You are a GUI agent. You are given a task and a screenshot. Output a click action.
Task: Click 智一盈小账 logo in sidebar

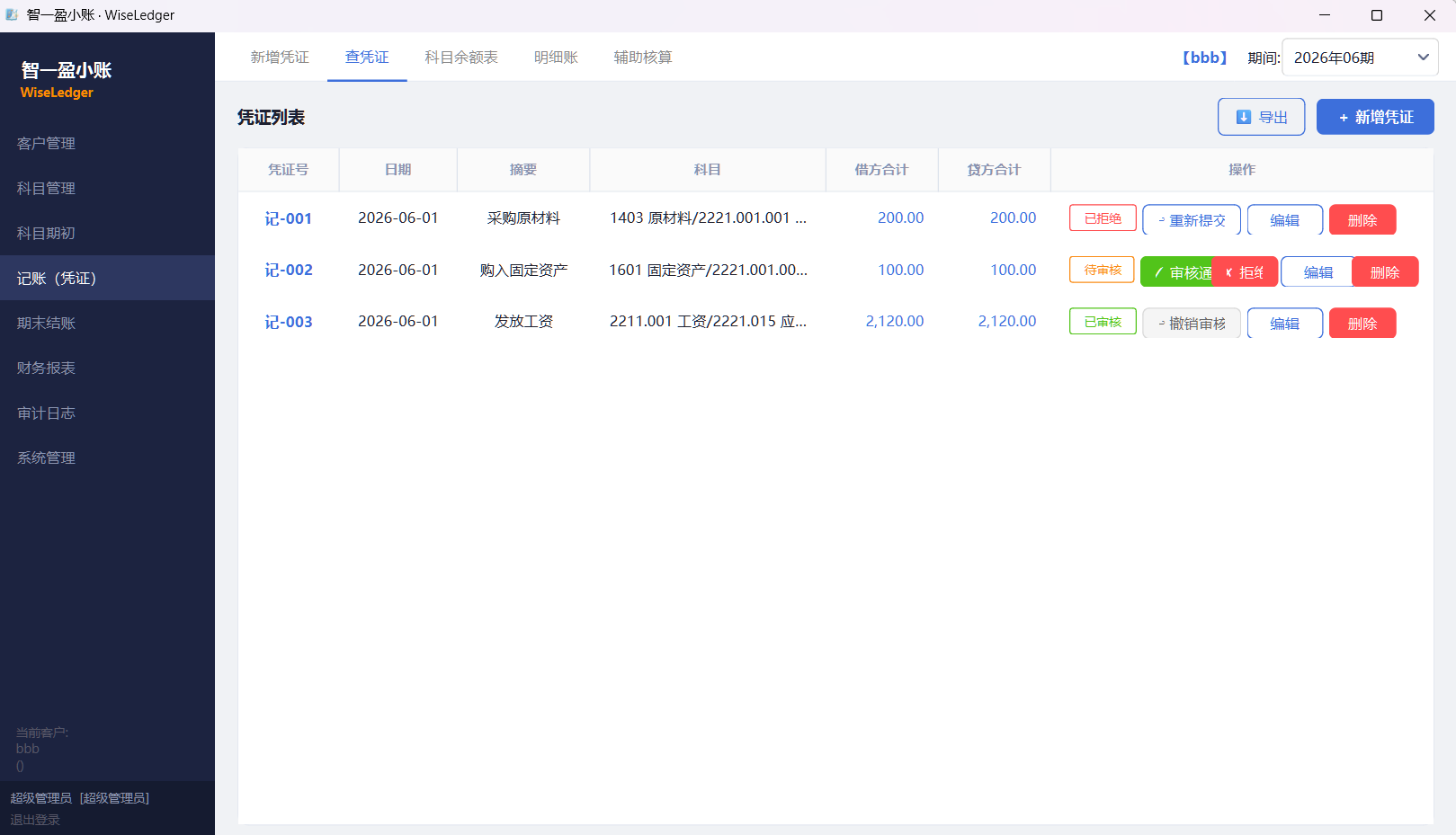point(66,70)
